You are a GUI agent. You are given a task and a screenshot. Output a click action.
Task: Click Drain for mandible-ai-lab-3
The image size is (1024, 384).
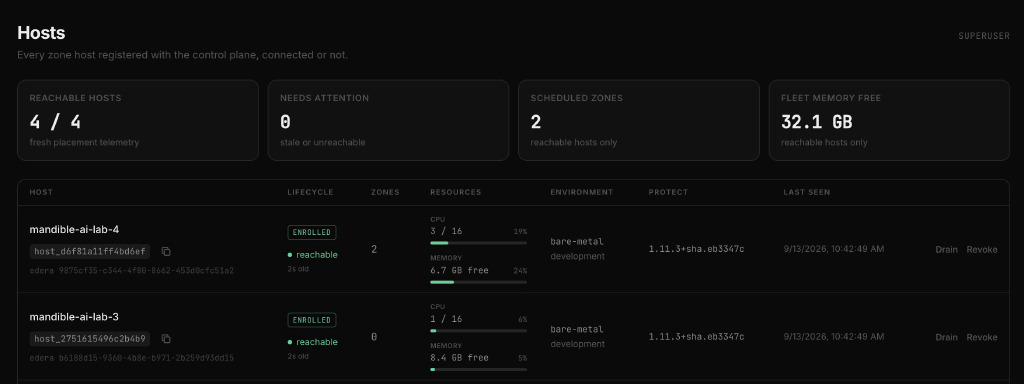click(x=946, y=337)
